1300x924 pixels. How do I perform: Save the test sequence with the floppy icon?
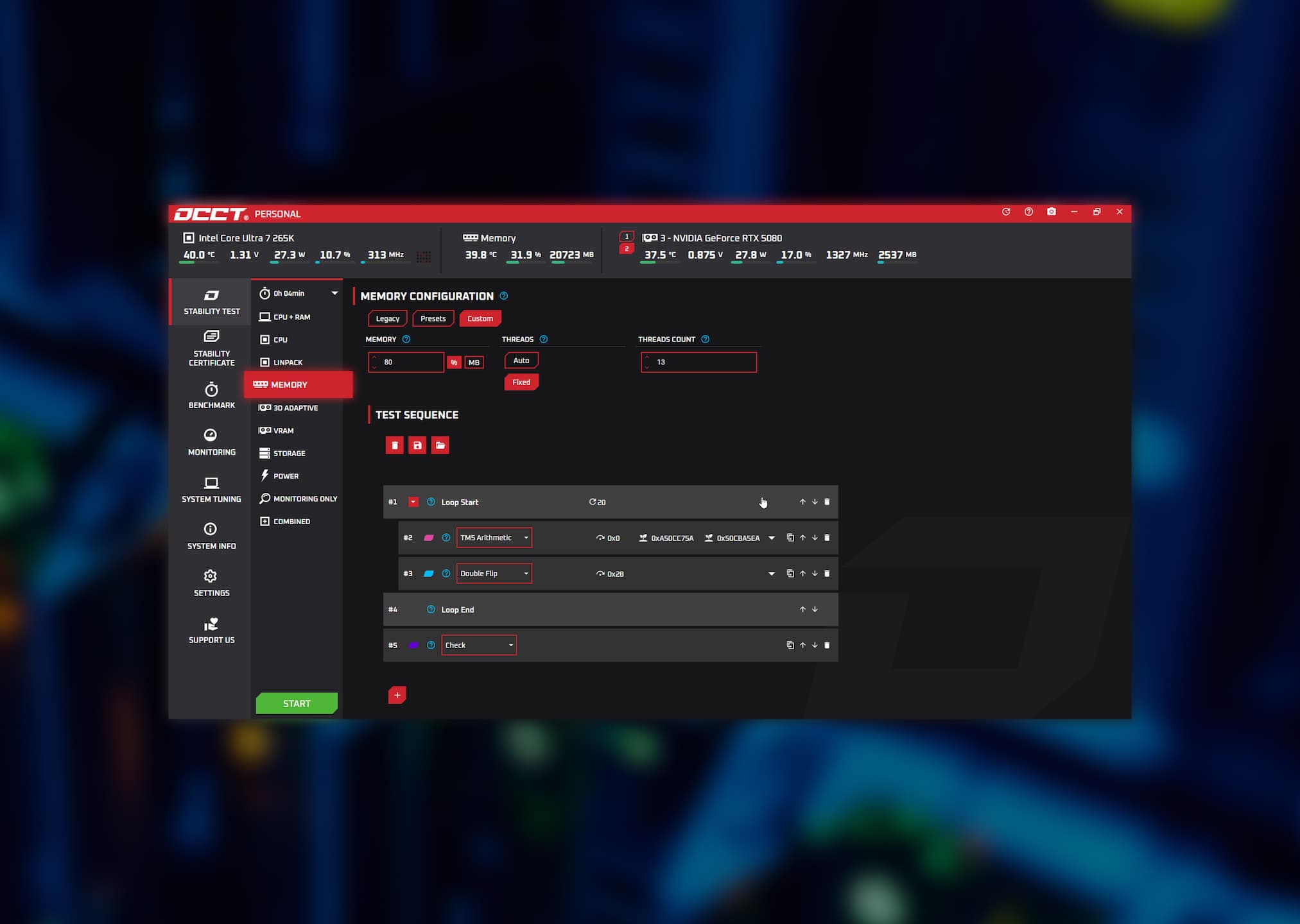pos(417,445)
